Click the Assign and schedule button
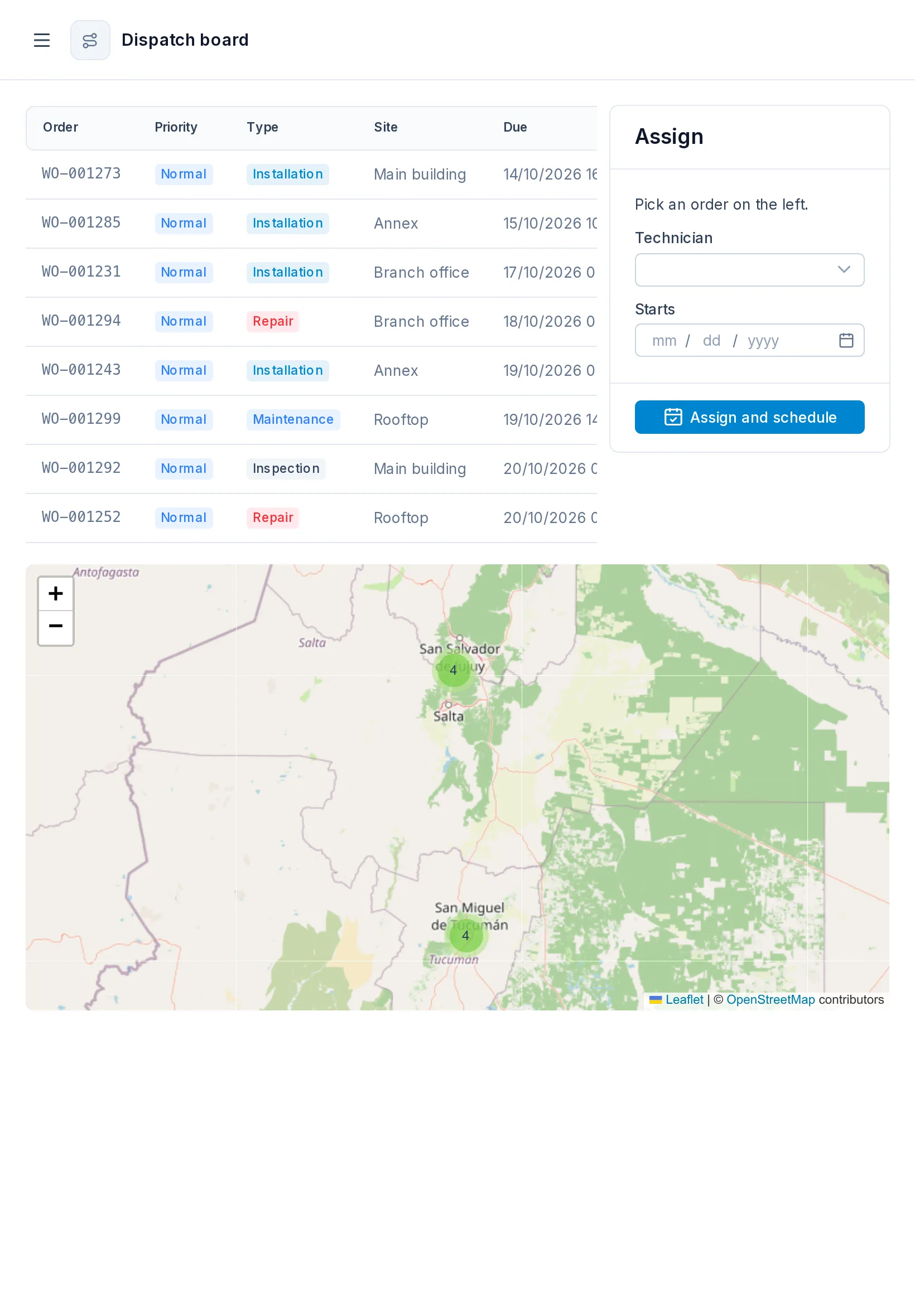915x1316 pixels. click(x=749, y=417)
